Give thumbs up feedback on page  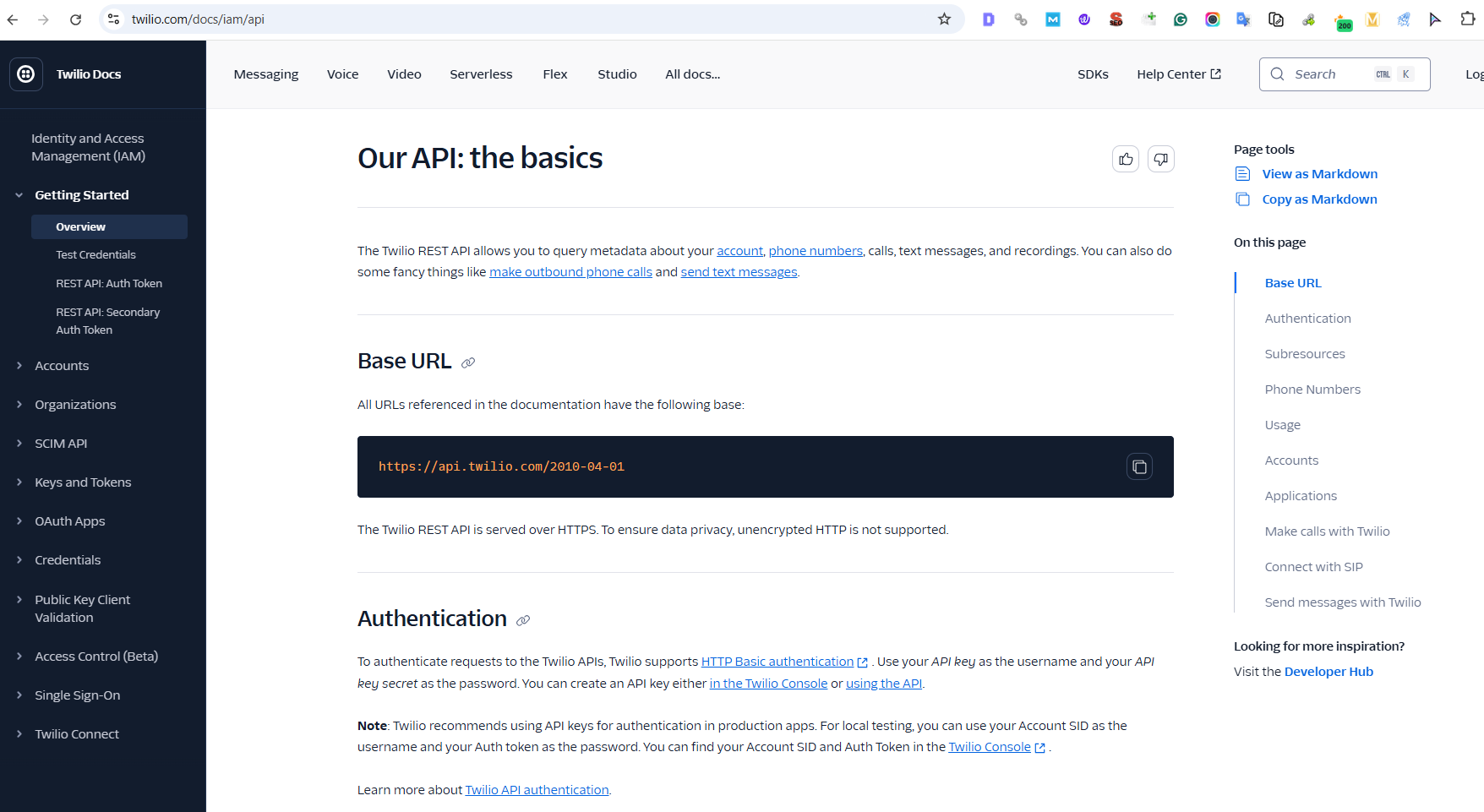[1126, 159]
